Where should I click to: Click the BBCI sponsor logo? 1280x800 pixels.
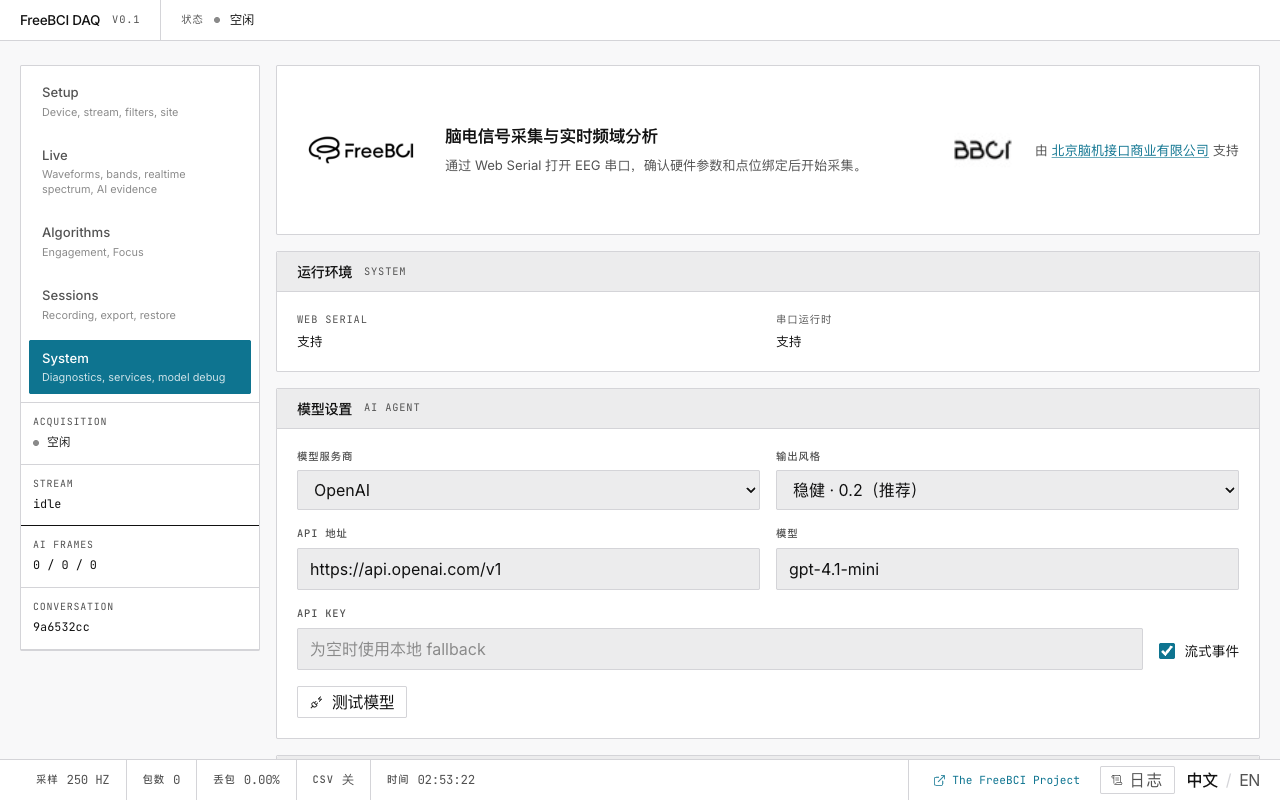(x=982, y=150)
